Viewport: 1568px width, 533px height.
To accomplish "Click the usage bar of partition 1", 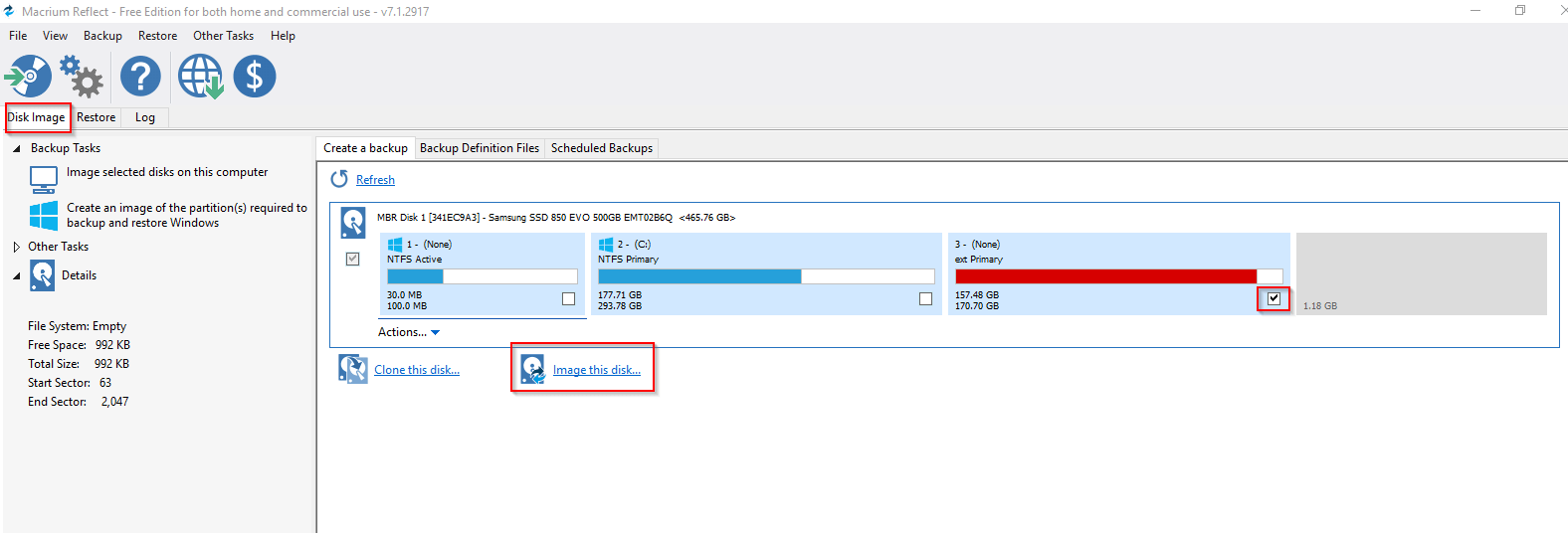I will tap(483, 276).
